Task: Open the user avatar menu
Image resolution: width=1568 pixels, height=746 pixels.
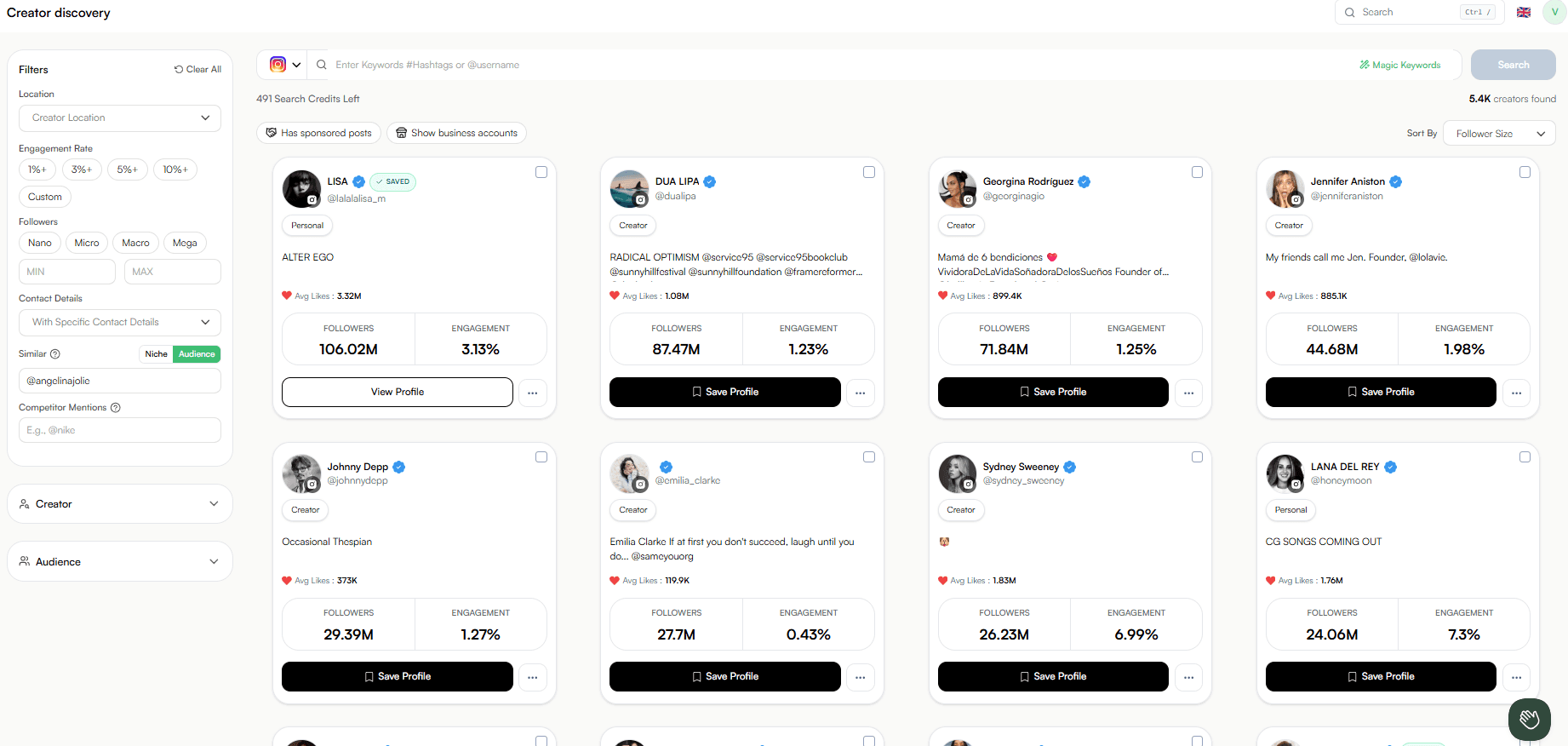Action: point(1554,12)
